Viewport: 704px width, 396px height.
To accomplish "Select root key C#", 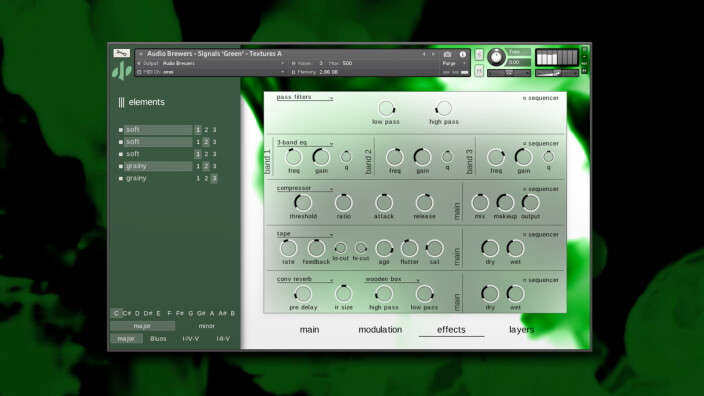I will coord(127,313).
